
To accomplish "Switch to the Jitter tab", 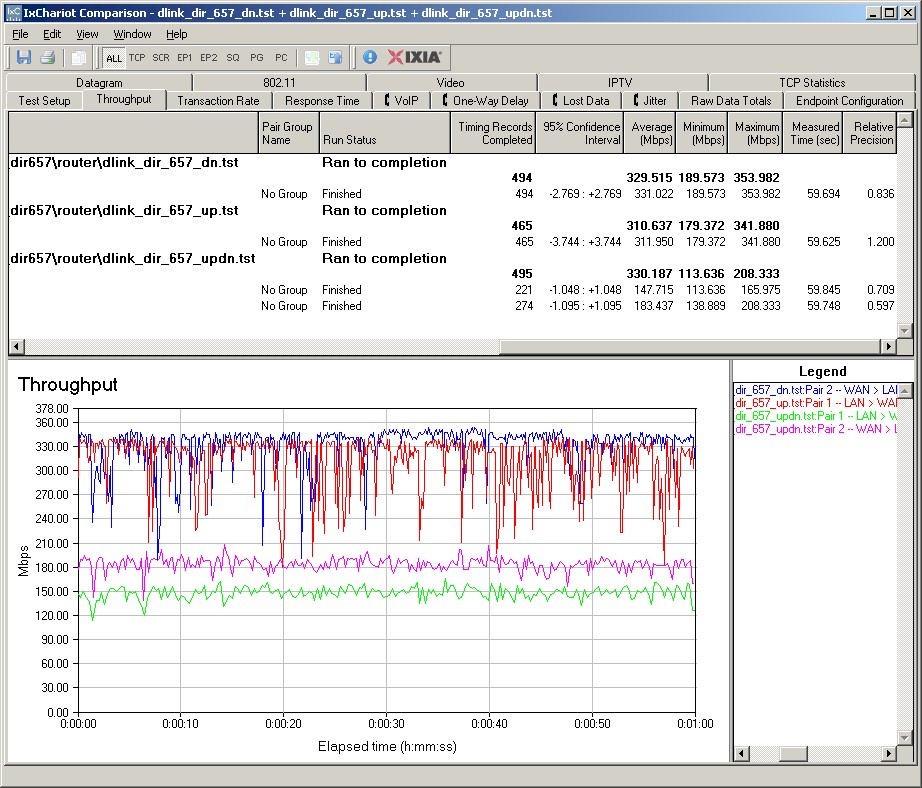I will click(x=650, y=101).
